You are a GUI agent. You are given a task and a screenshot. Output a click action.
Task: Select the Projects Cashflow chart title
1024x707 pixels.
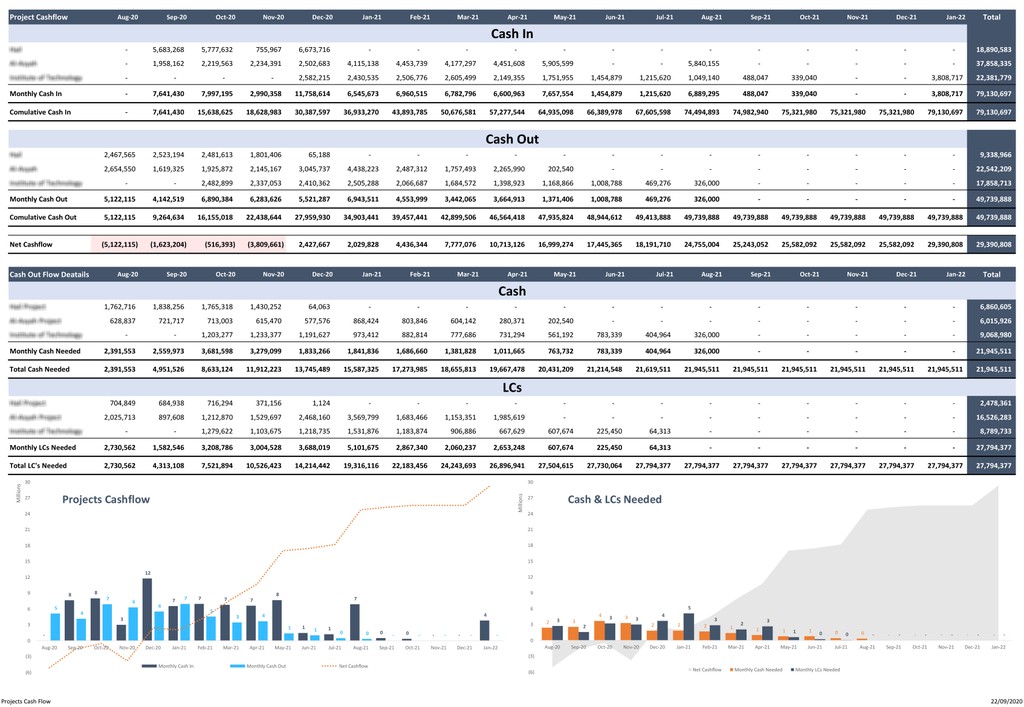(x=106, y=499)
